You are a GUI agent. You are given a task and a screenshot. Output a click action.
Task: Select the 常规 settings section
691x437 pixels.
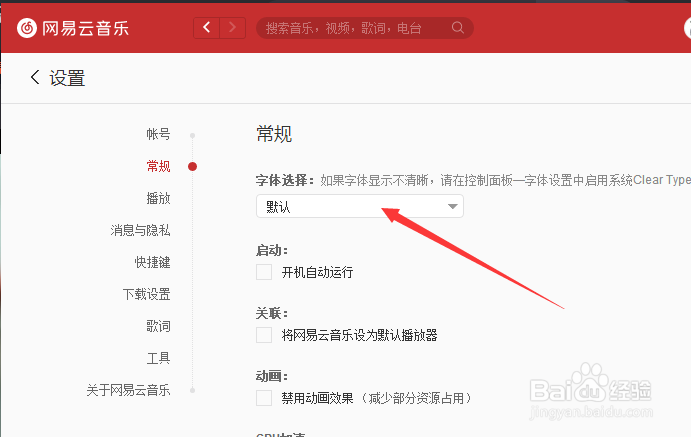coord(158,166)
